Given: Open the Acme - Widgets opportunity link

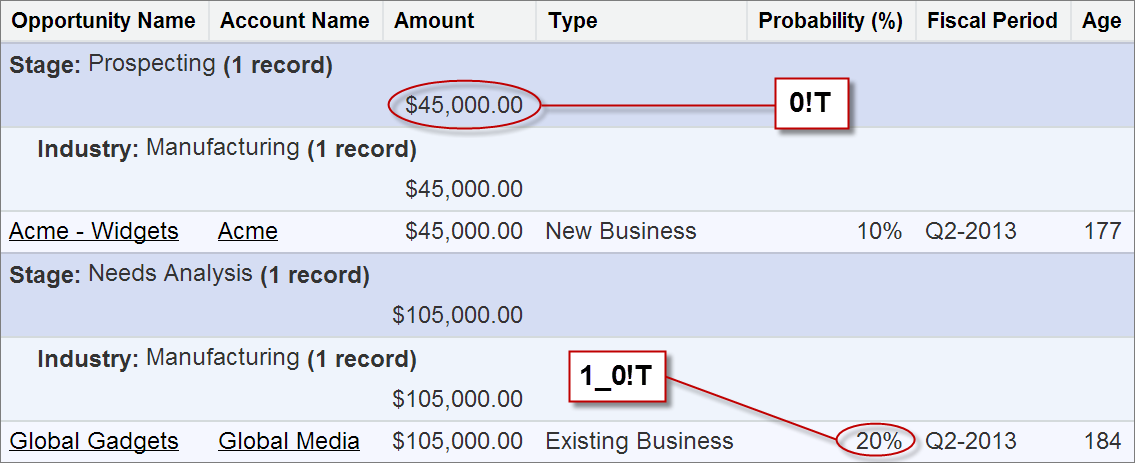Looking at the screenshot, I should [94, 232].
